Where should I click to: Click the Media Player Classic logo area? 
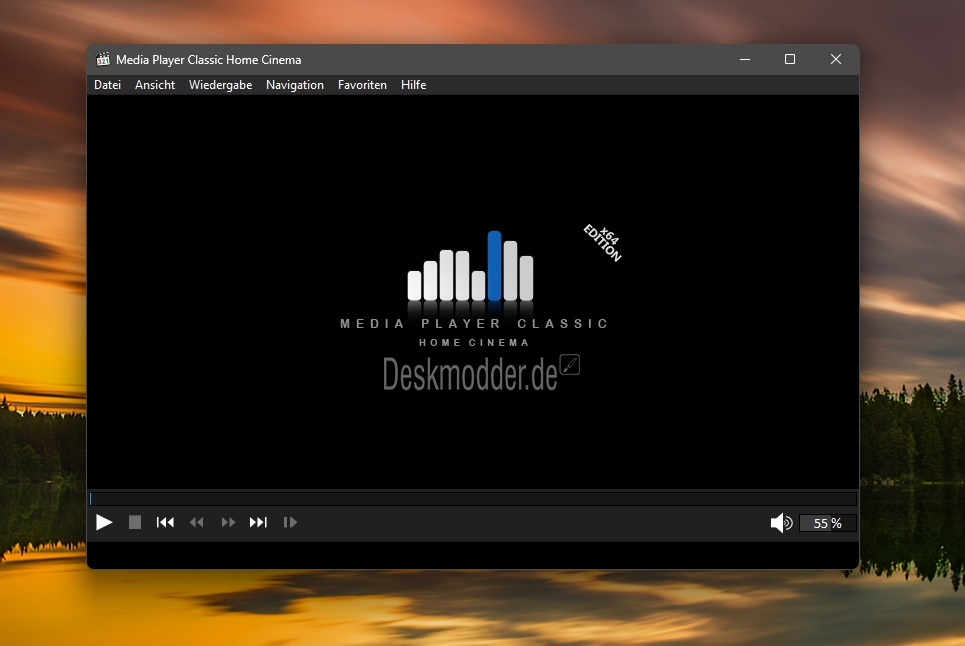click(474, 289)
